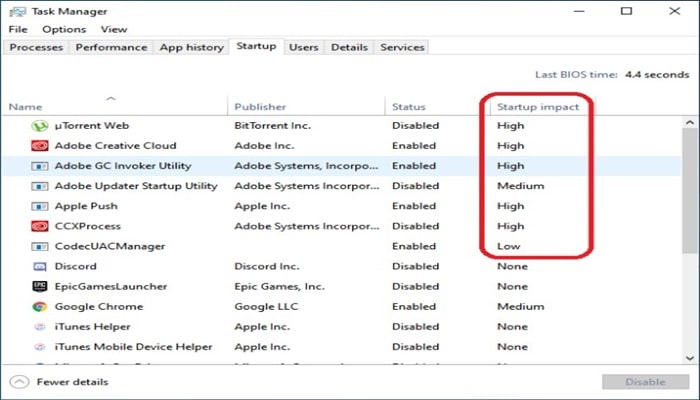Sort by the Name column header
The image size is (700, 400).
pyautogui.click(x=25, y=107)
